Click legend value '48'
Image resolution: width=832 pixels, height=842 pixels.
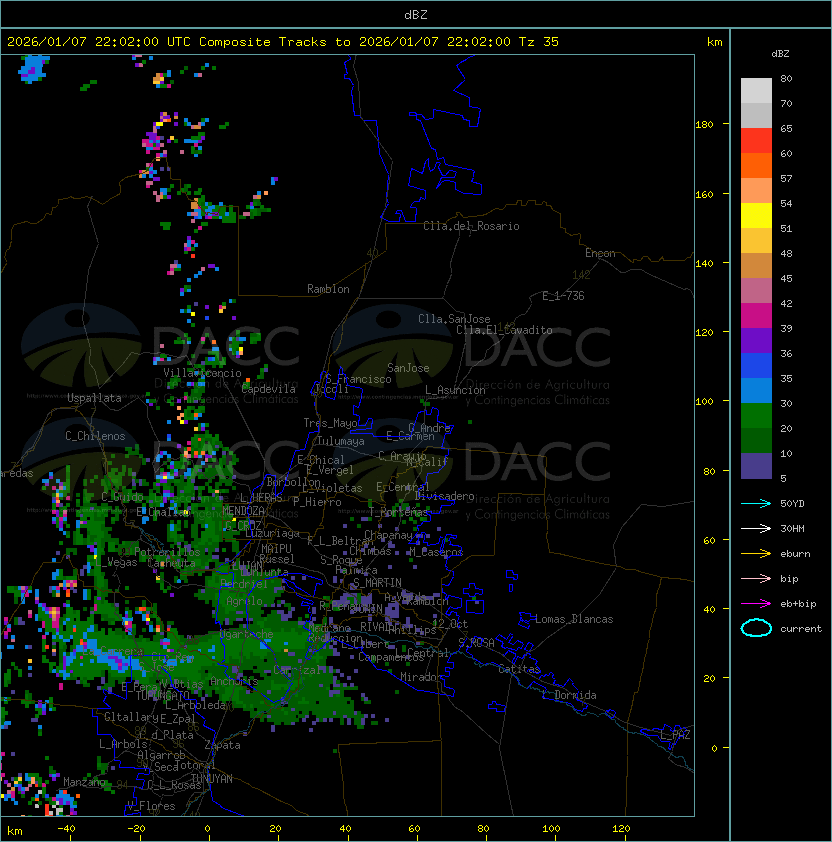point(786,253)
